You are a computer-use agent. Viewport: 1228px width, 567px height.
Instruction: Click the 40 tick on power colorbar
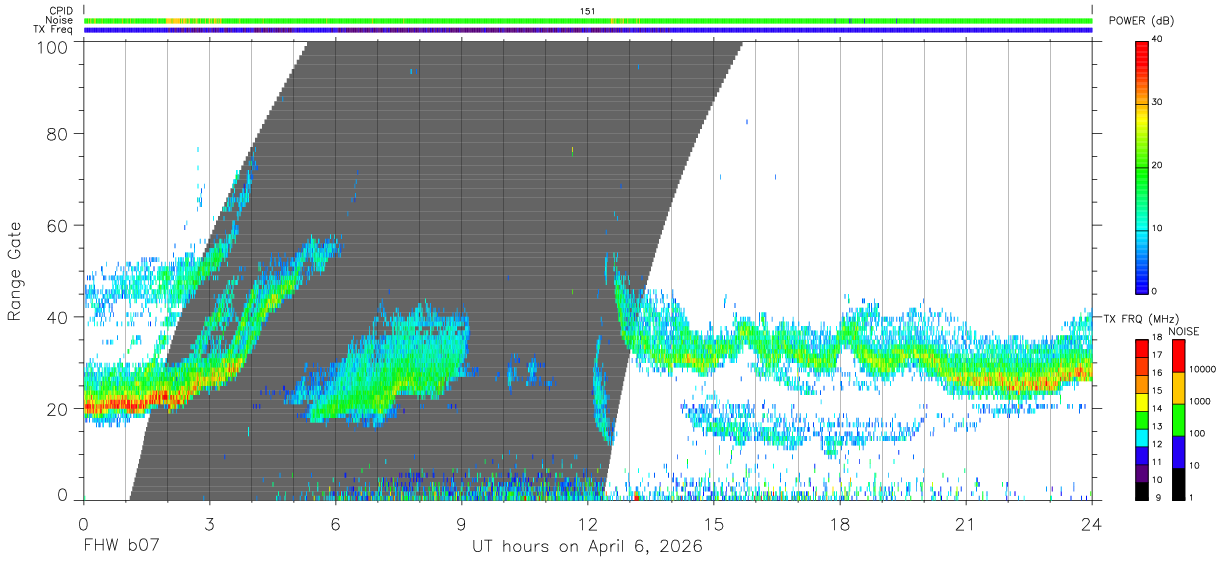[1157, 39]
